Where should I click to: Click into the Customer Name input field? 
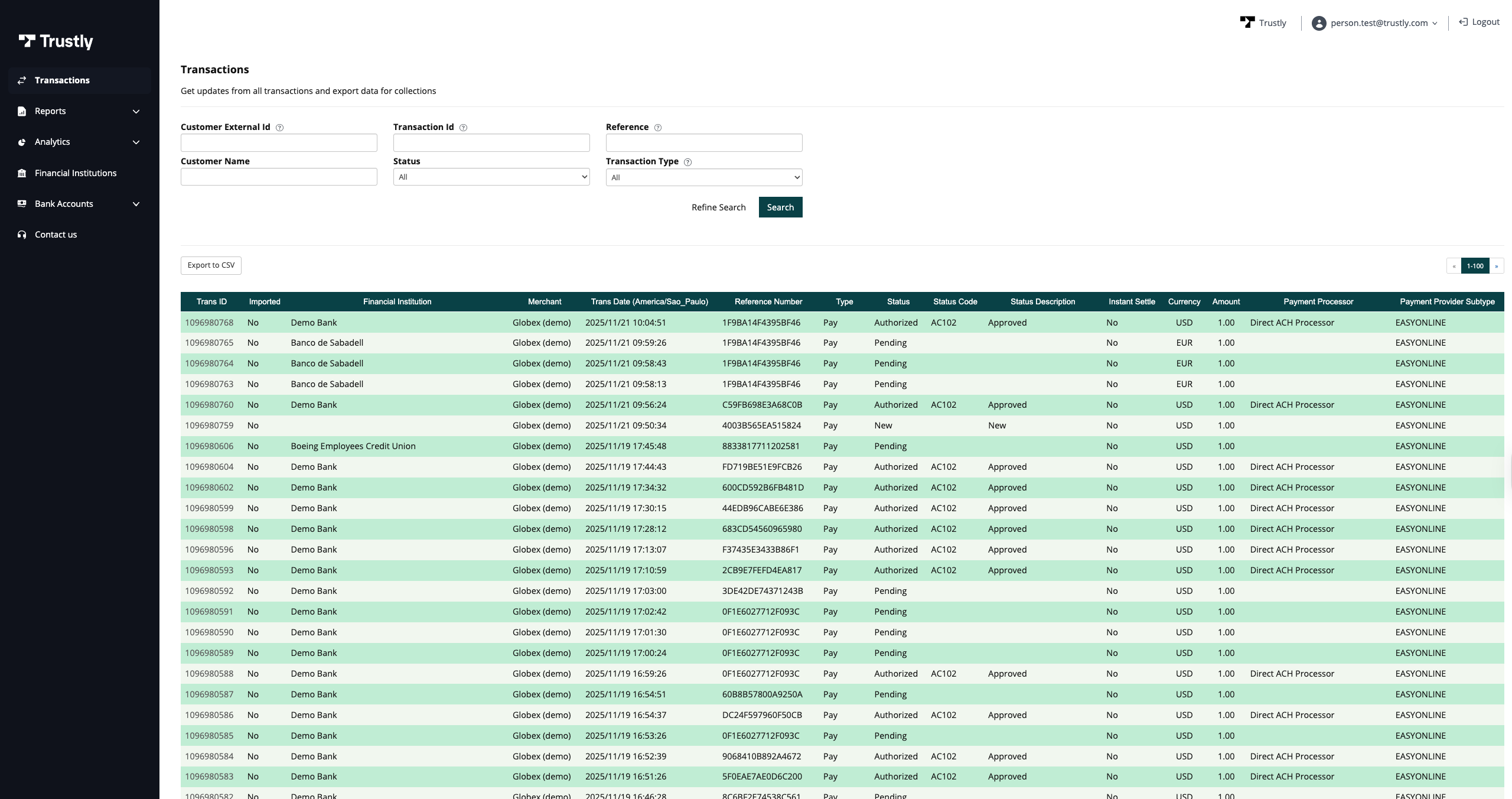(279, 177)
